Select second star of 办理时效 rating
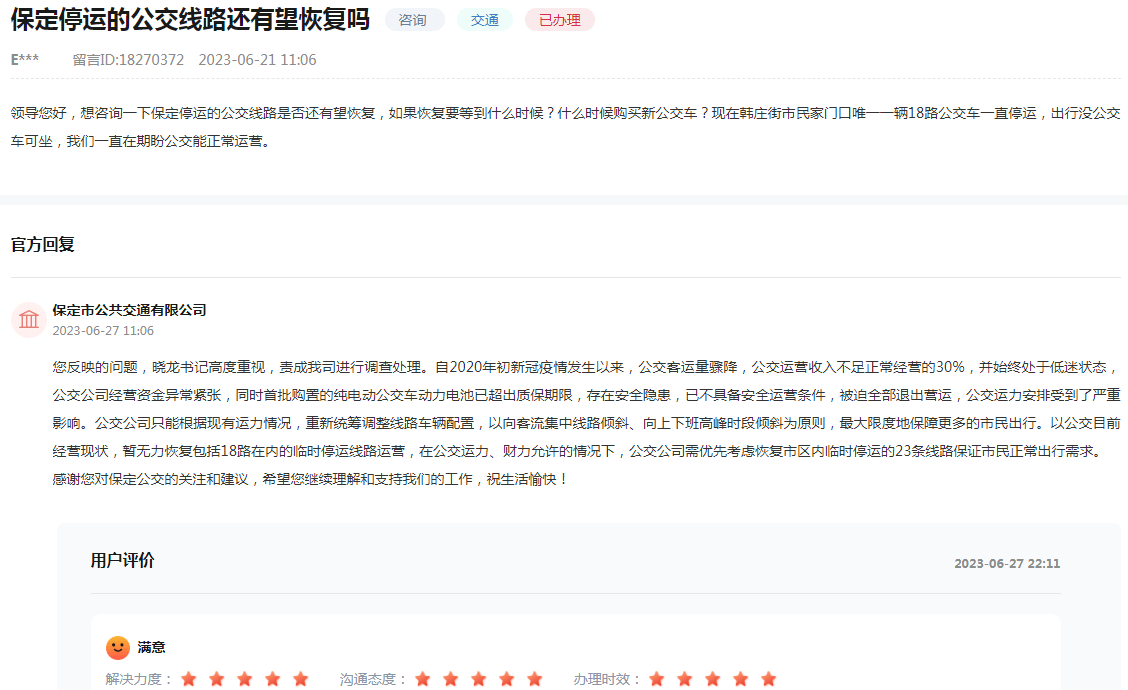1128x690 pixels. coord(685,679)
